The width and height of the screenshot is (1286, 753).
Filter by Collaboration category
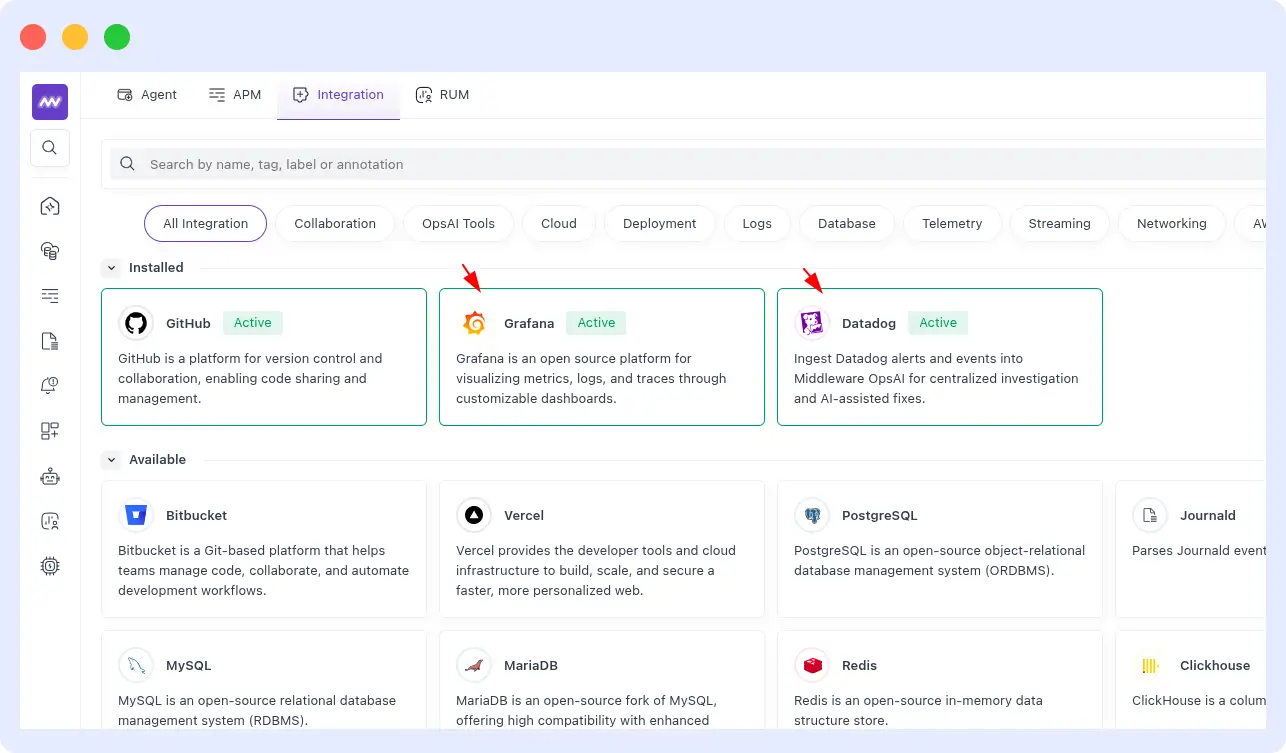click(335, 224)
